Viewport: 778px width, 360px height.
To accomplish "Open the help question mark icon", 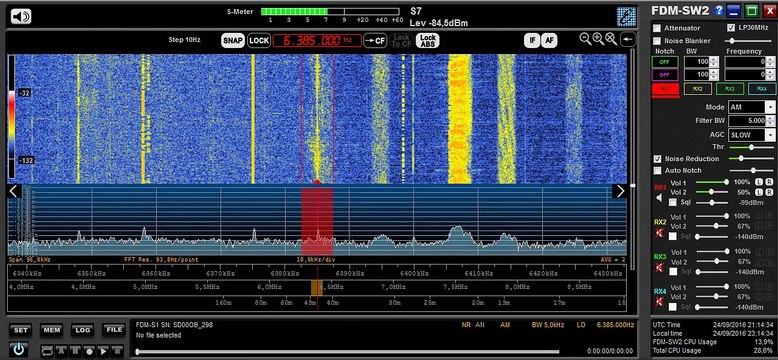I will pyautogui.click(x=718, y=10).
